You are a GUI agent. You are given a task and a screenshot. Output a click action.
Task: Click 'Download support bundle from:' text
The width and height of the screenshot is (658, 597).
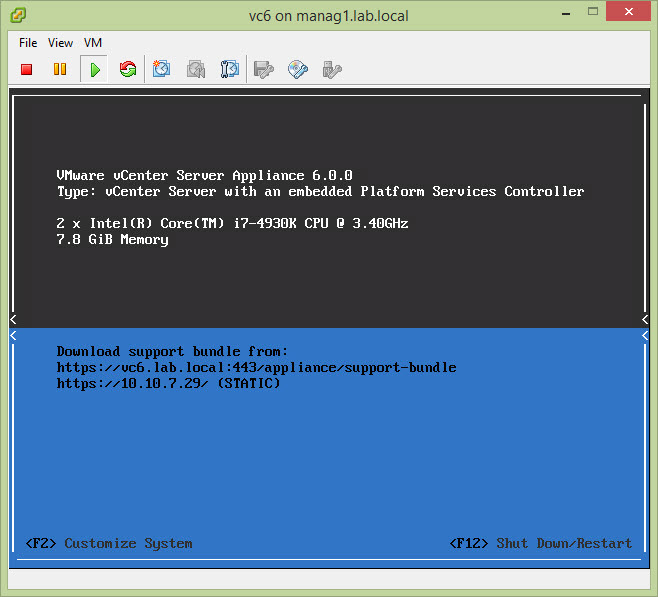[x=172, y=351]
